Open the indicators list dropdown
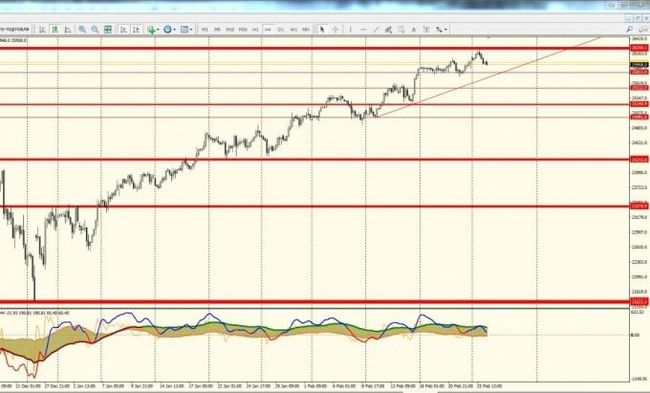Image resolution: width=650 pixels, height=393 pixels. pos(153,29)
